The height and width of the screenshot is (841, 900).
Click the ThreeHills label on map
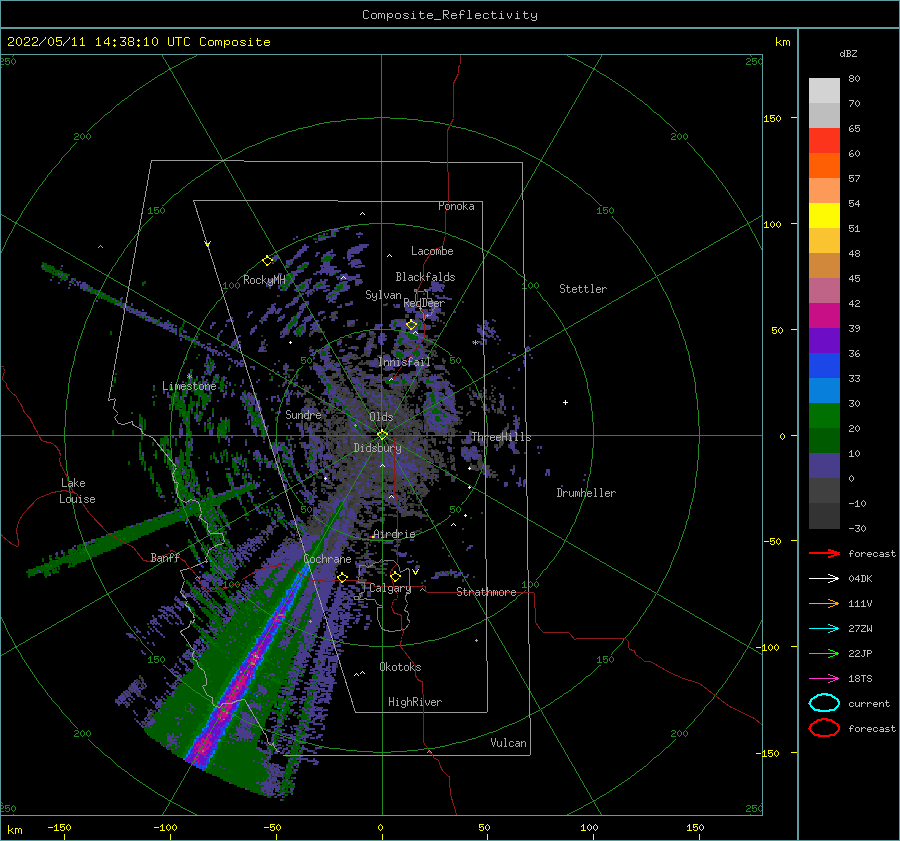[x=501, y=437]
